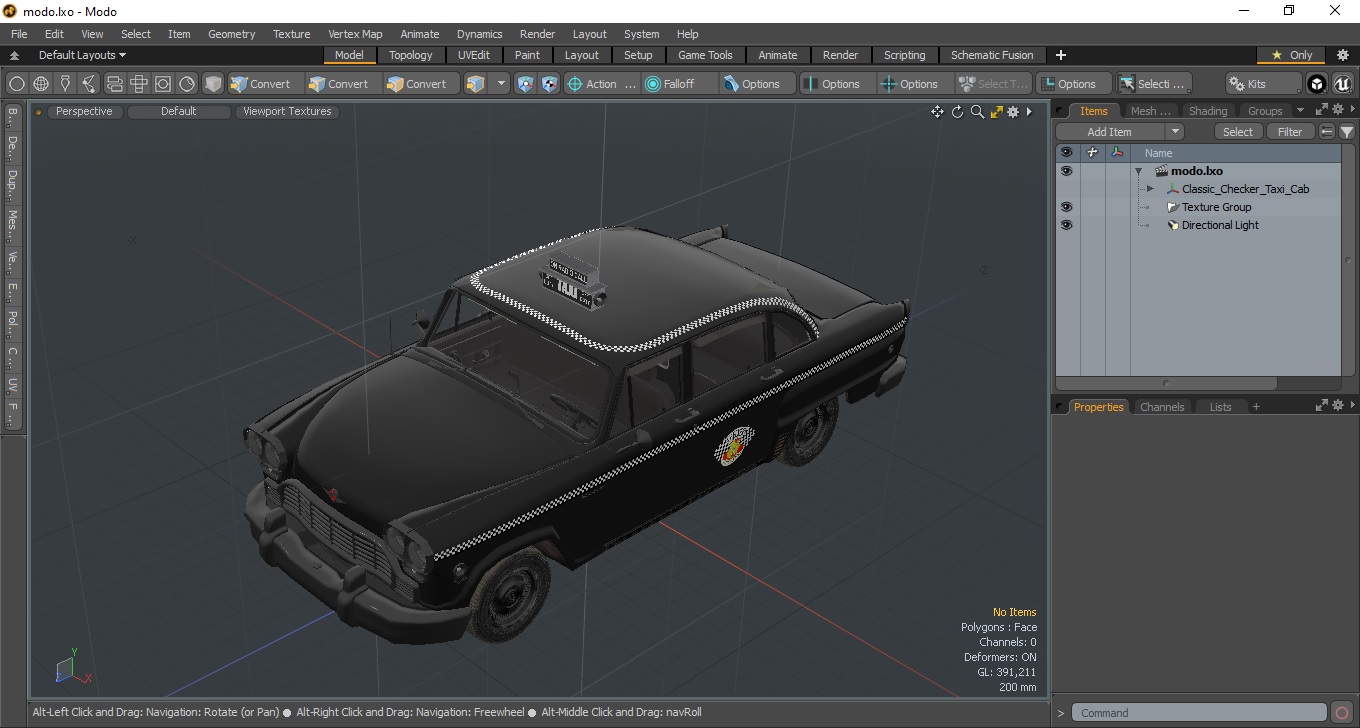Click the Select button in Items panel
This screenshot has width=1360, height=728.
tap(1238, 132)
